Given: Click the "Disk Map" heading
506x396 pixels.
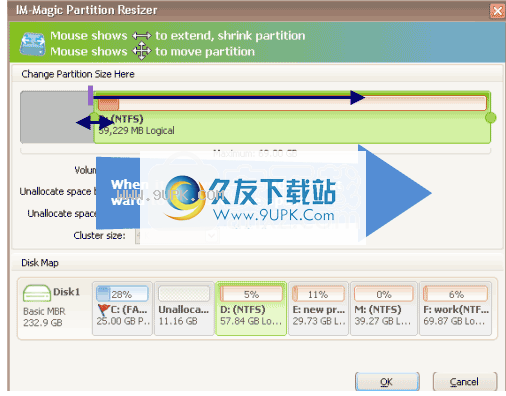Looking at the screenshot, I should point(40,263).
